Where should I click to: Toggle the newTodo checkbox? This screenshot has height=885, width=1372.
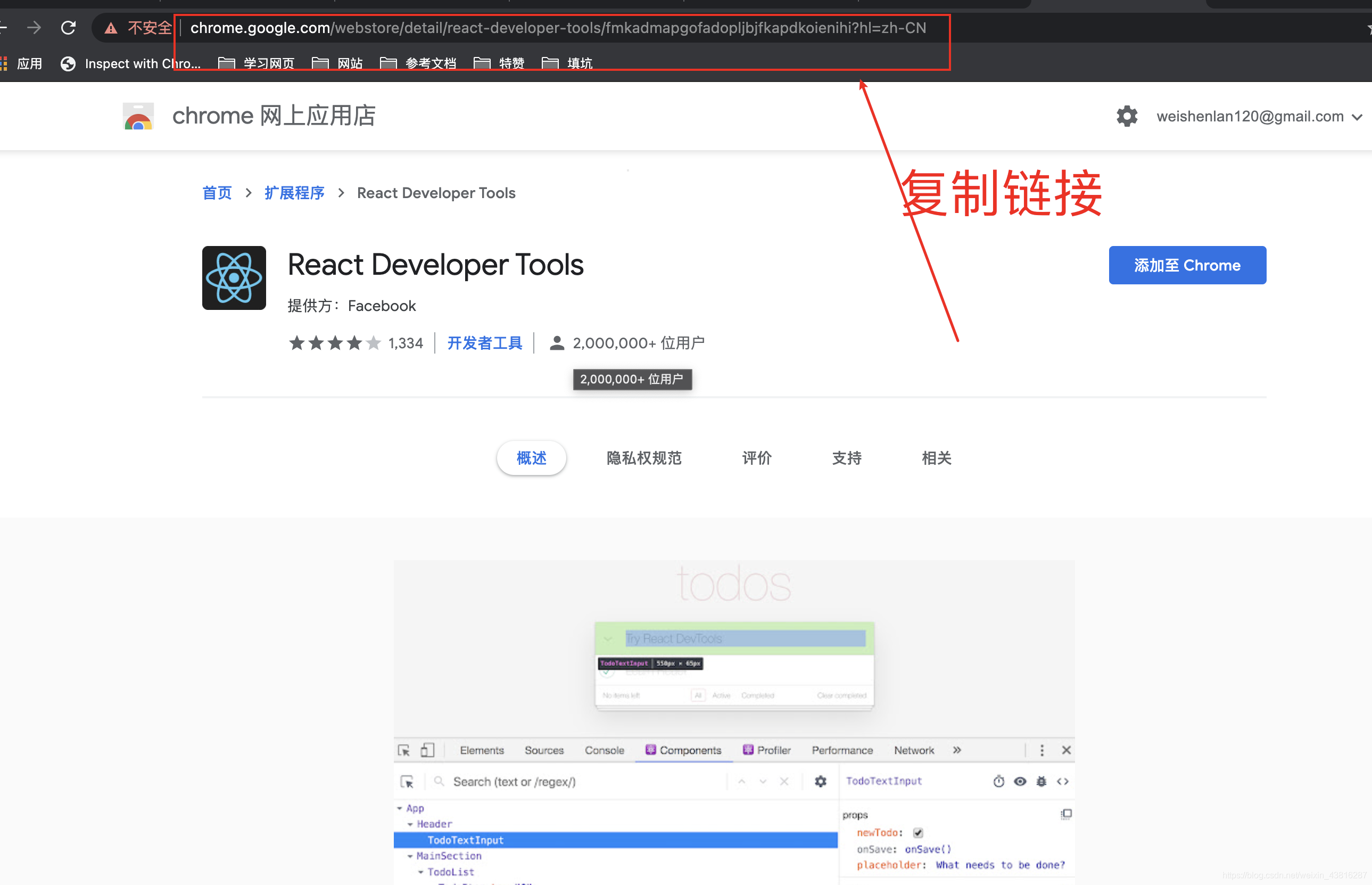918,833
